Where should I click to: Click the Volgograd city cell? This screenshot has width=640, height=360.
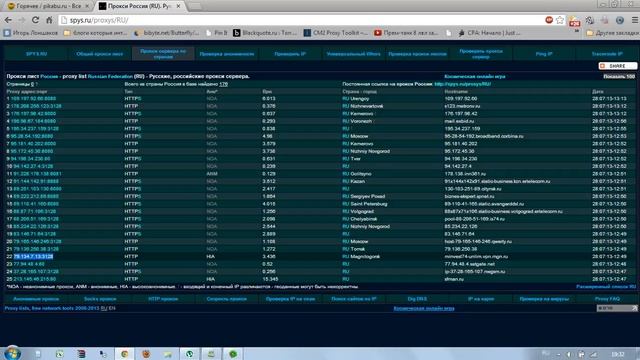(362, 211)
